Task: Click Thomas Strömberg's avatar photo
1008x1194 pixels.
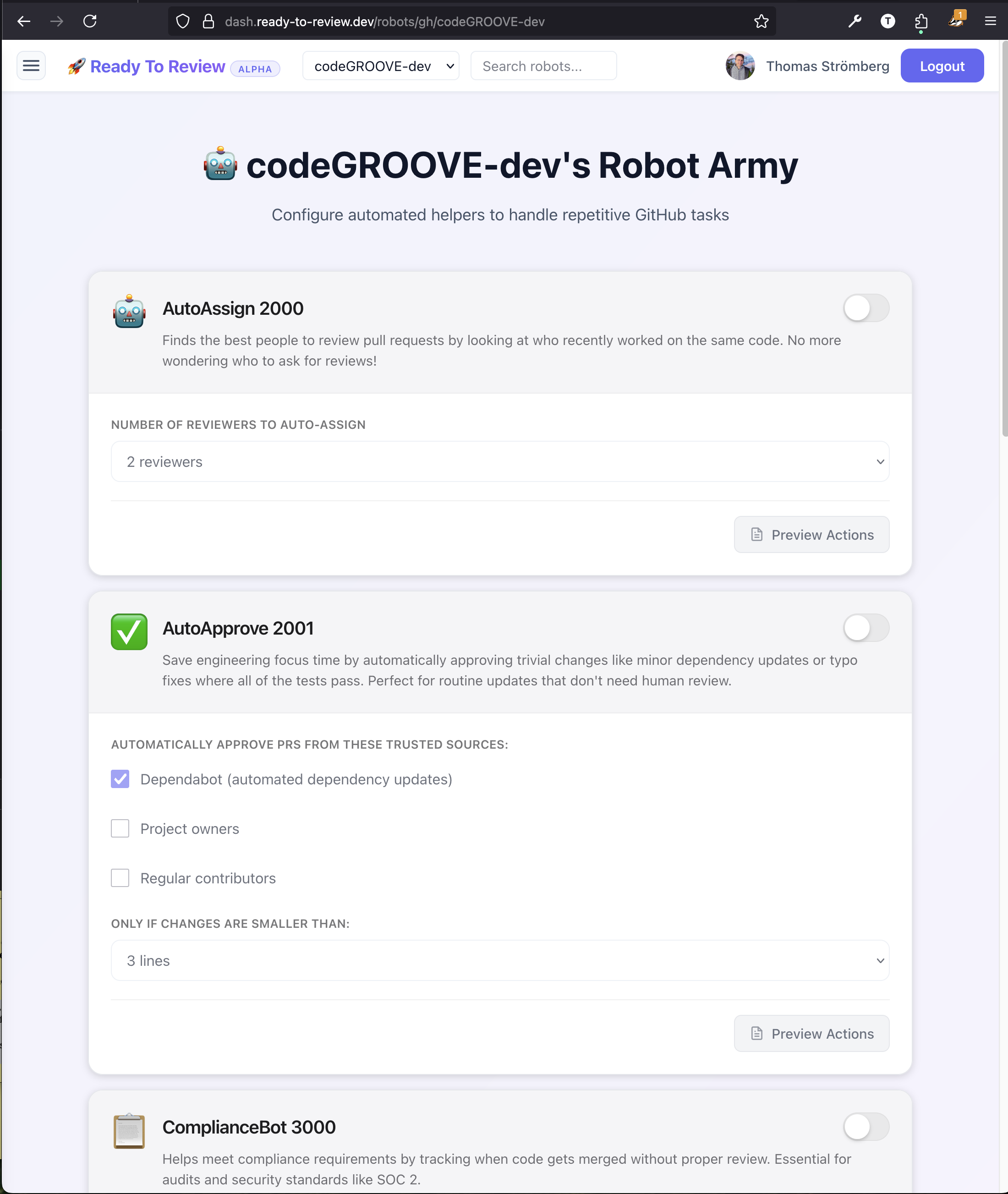Action: pyautogui.click(x=740, y=66)
